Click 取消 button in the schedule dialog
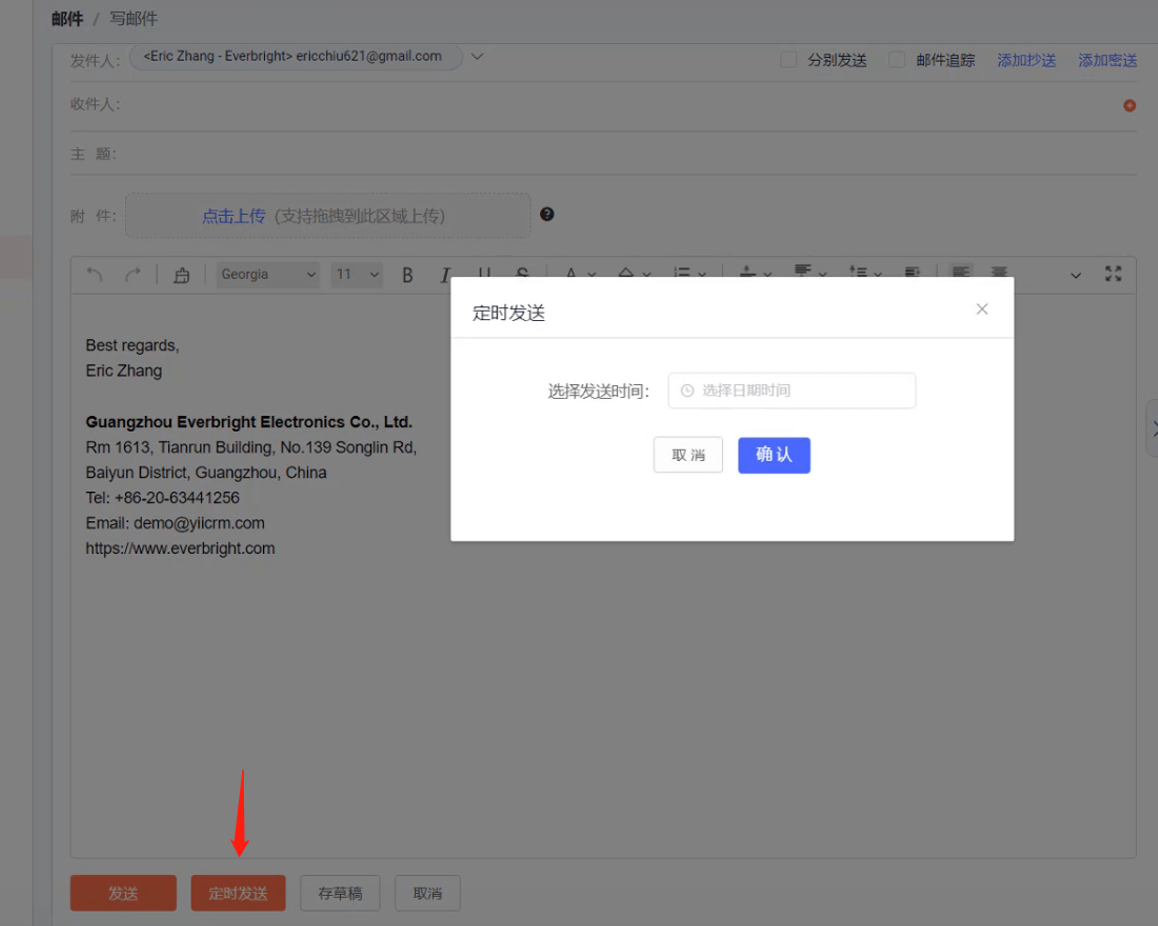This screenshot has width=1158, height=926. coord(688,455)
